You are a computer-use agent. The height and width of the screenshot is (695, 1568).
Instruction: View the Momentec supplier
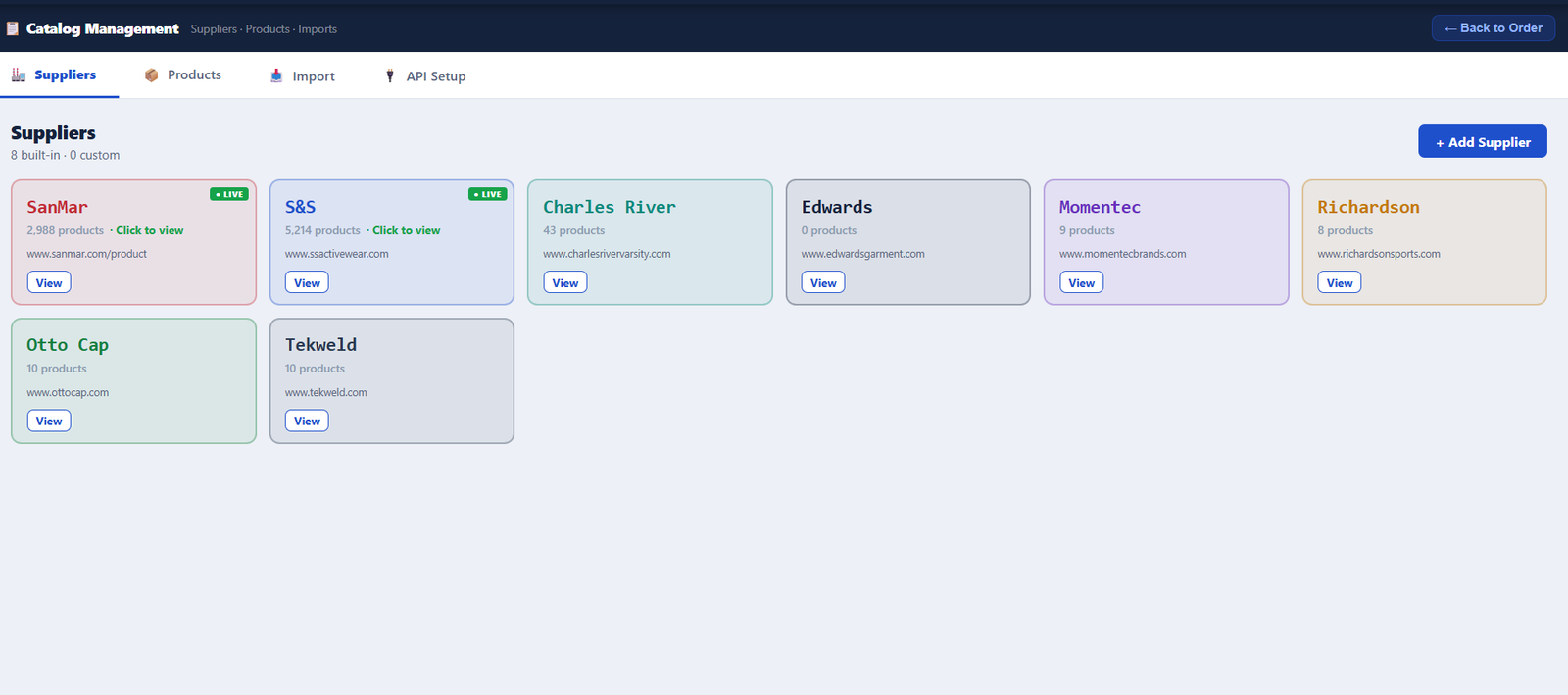(1081, 282)
